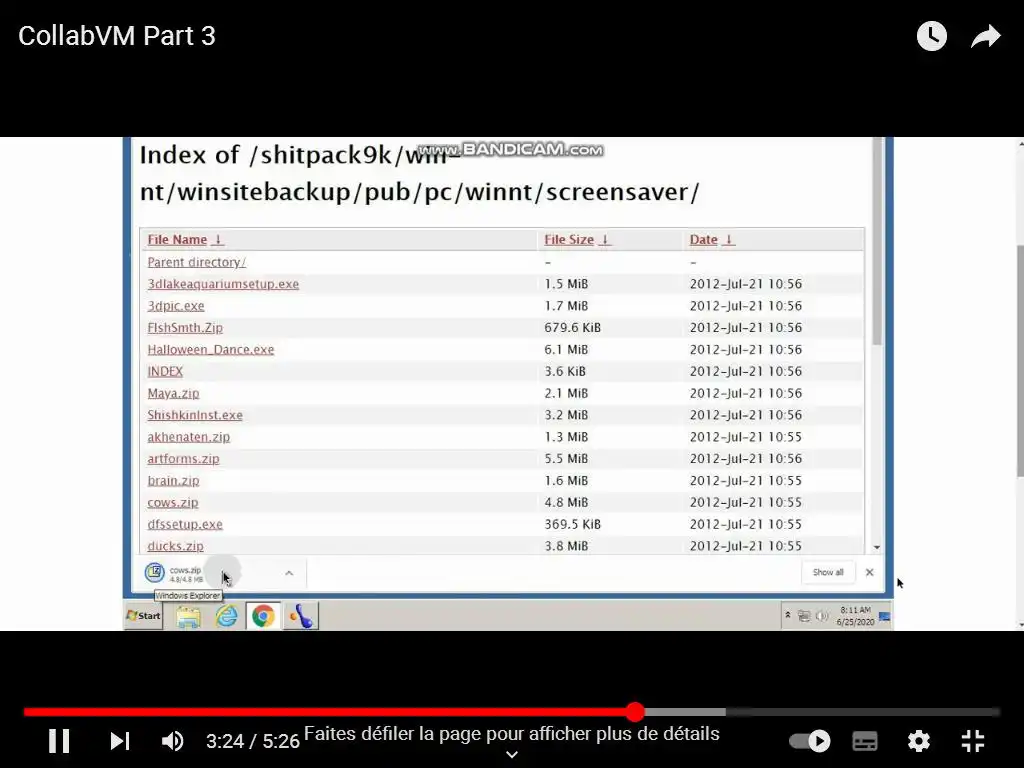Toggle the autoplay switch
The height and width of the screenshot is (768, 1024).
(810, 741)
